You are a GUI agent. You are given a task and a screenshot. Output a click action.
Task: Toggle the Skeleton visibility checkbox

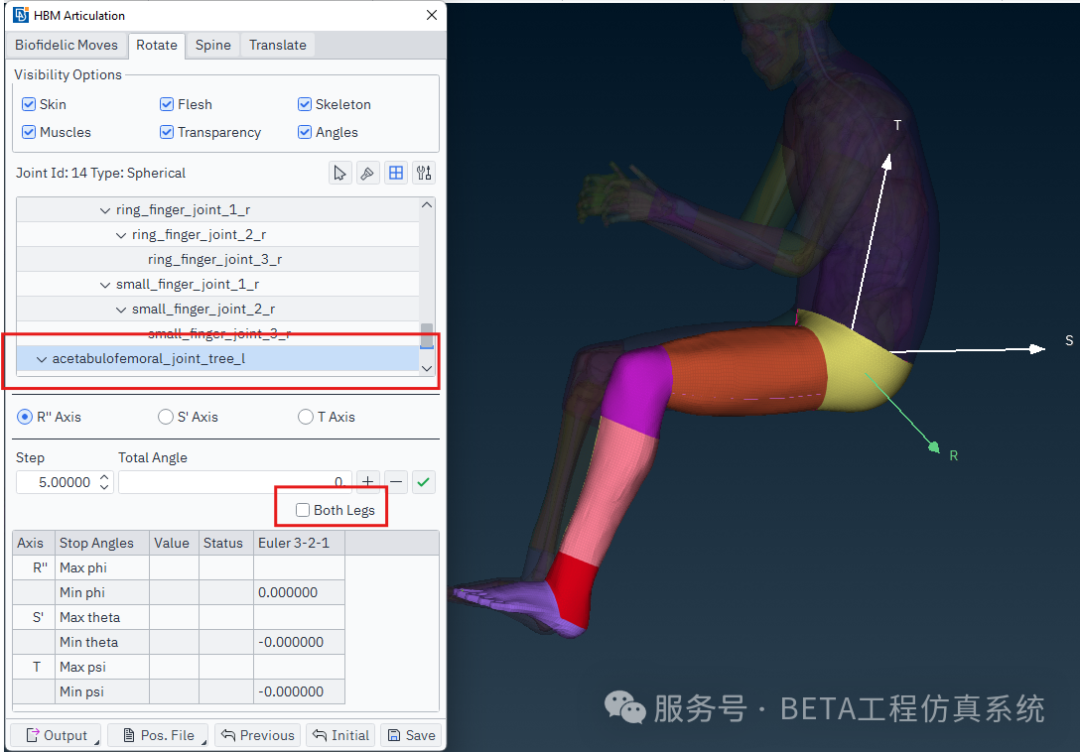pos(304,104)
